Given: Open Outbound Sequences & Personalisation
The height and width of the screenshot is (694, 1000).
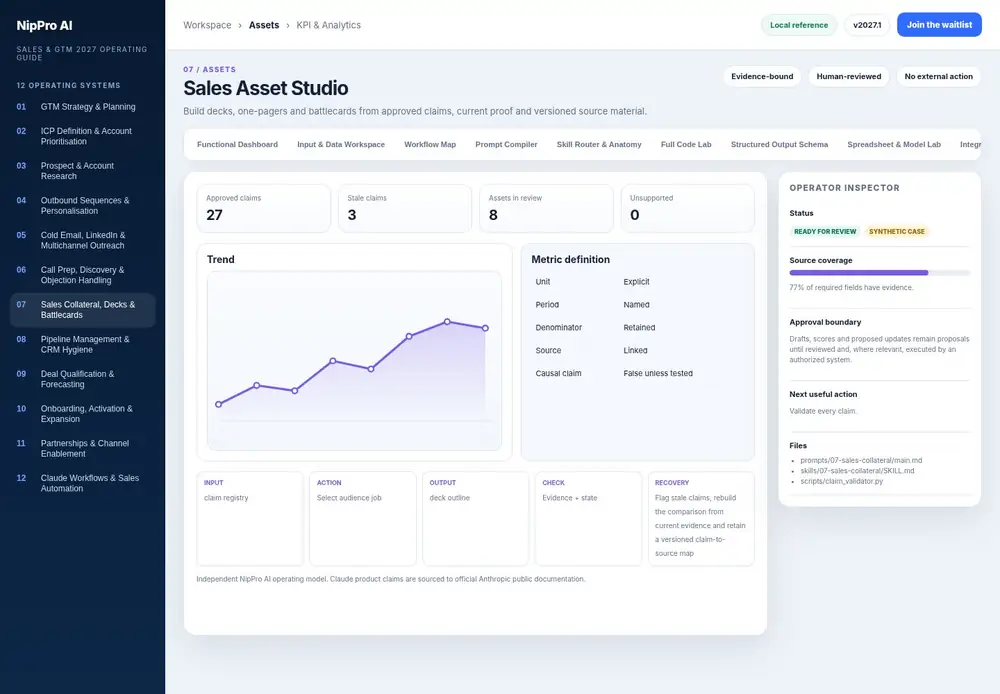Looking at the screenshot, I should tap(82, 205).
